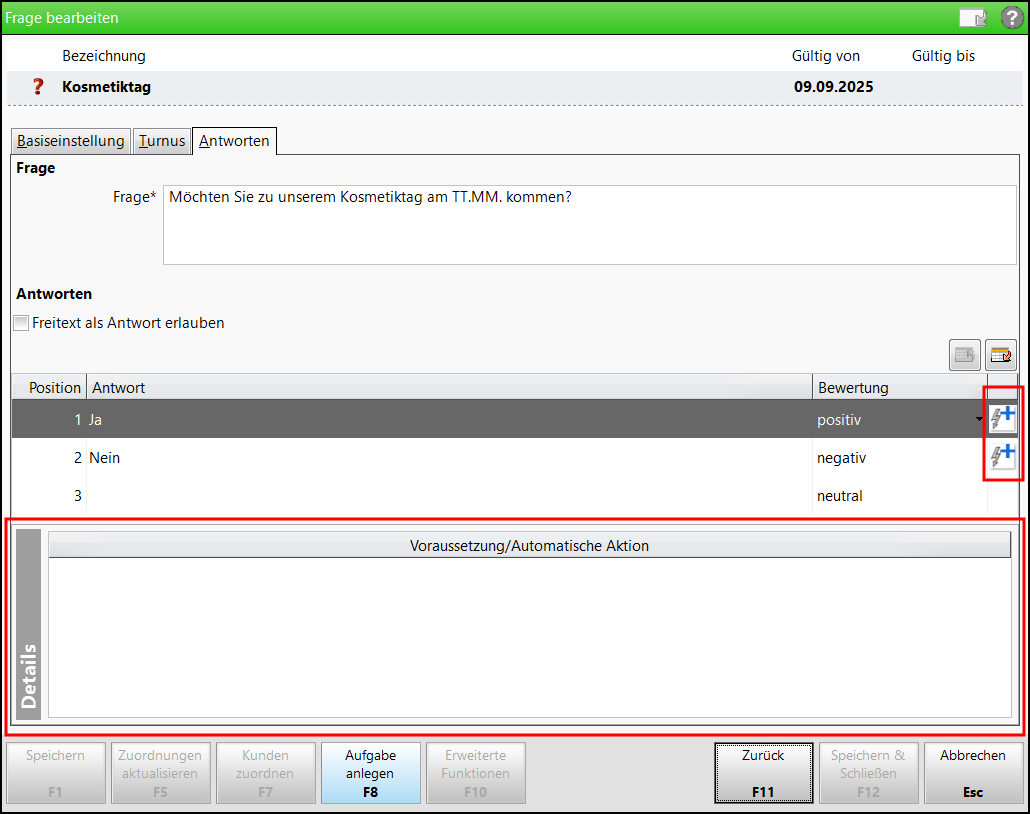Click the window export icon in title bar
The image size is (1030, 814).
point(973,18)
